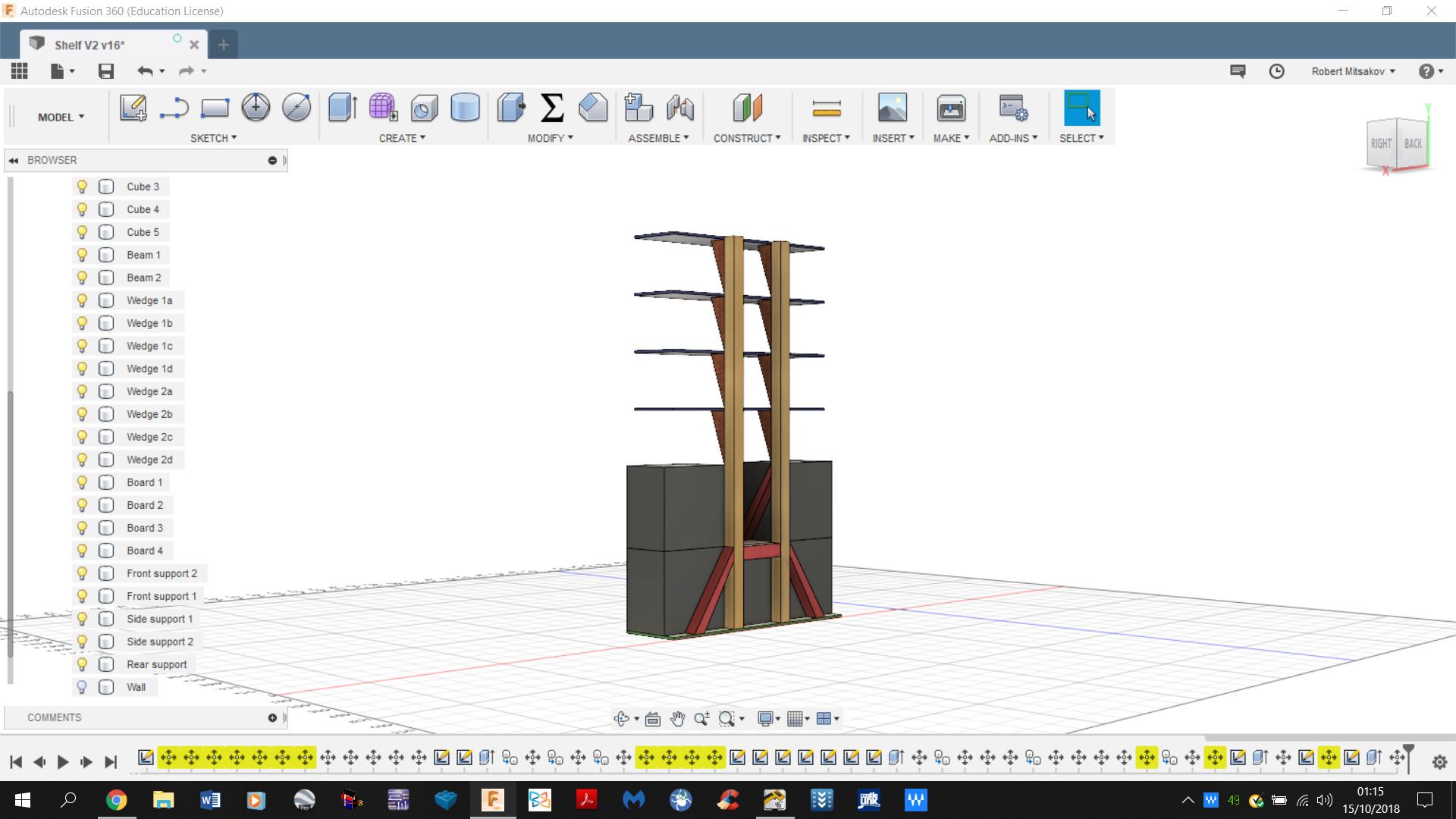Image resolution: width=1456 pixels, height=819 pixels.
Task: Select the Cylinder create tool
Action: [x=465, y=108]
